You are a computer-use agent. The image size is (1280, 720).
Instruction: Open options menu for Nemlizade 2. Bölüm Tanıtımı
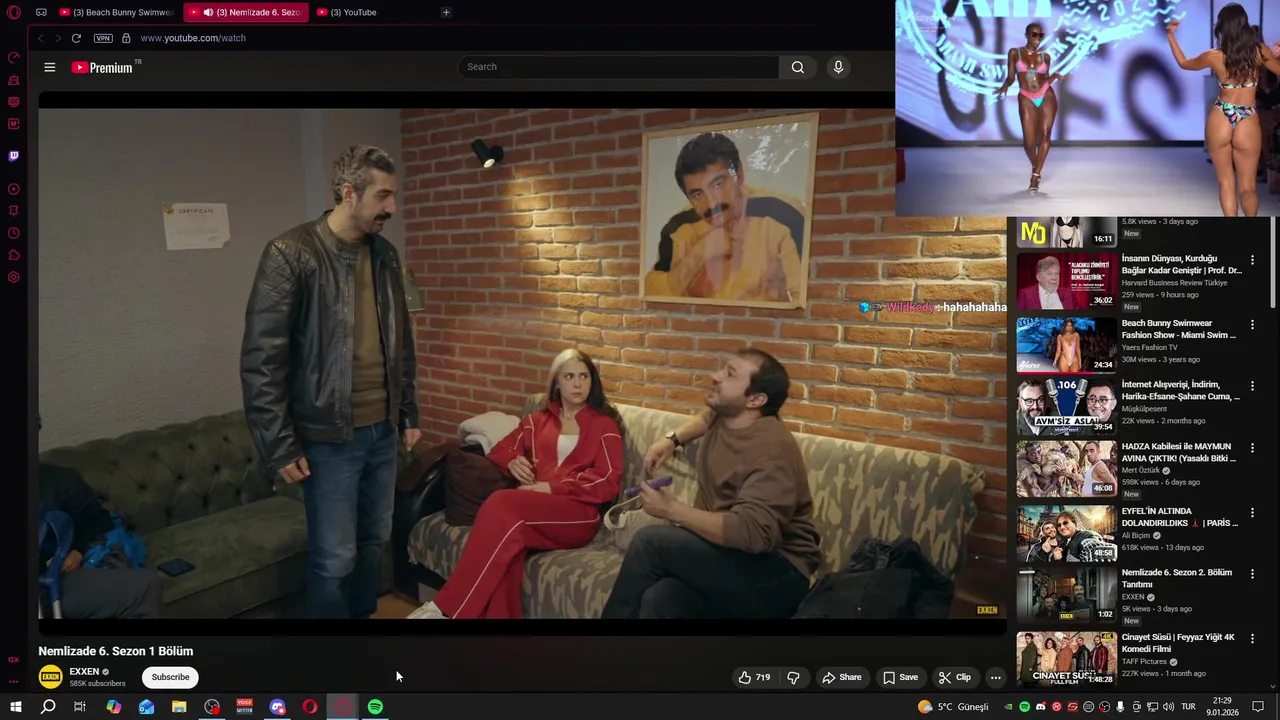(1252, 575)
